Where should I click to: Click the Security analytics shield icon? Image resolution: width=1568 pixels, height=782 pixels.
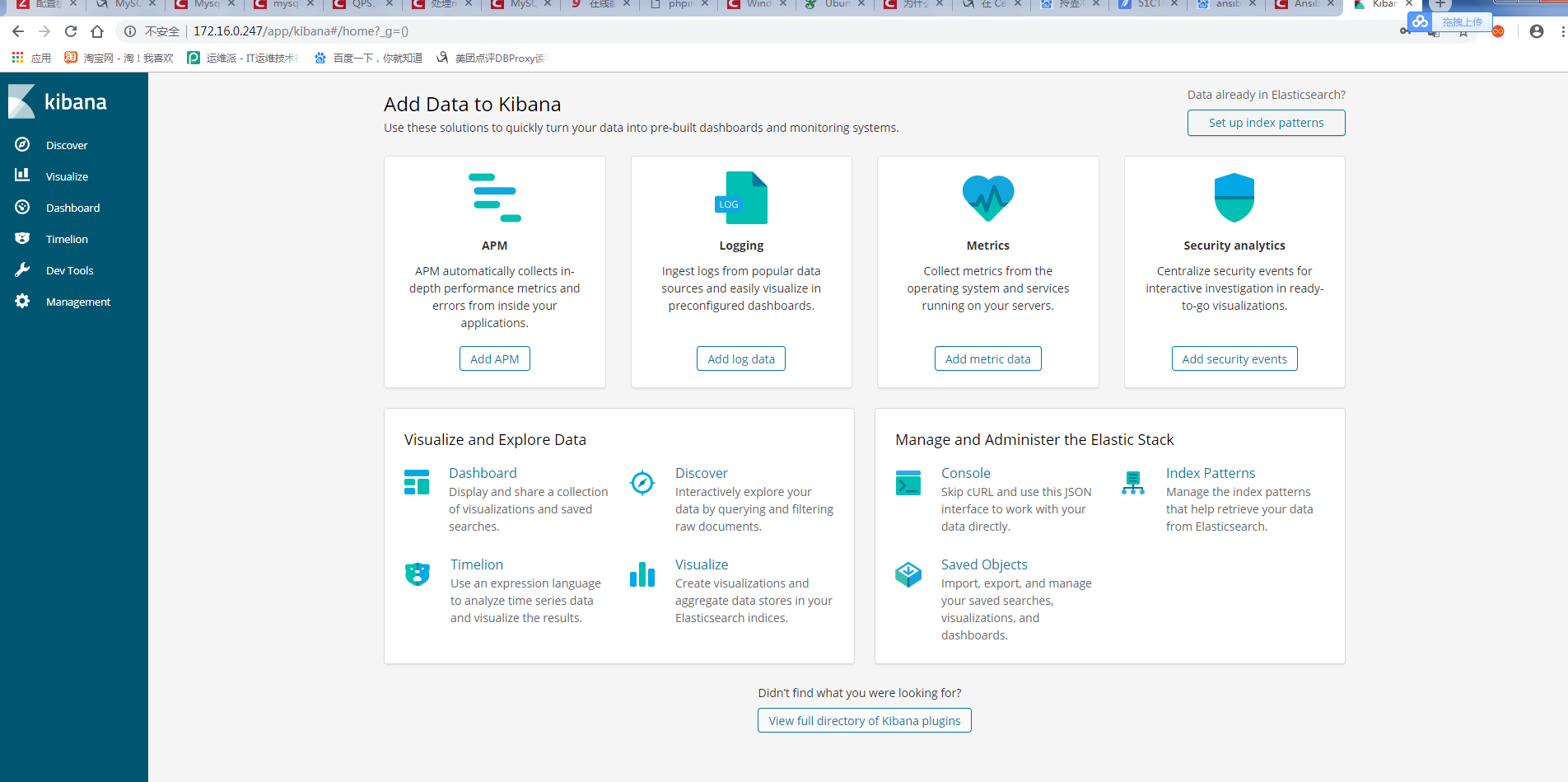pos(1234,198)
